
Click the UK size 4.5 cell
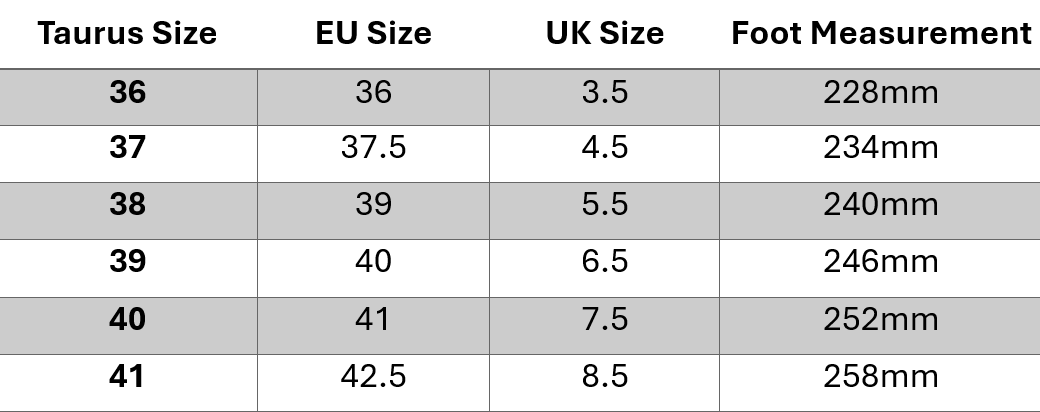[x=604, y=148]
